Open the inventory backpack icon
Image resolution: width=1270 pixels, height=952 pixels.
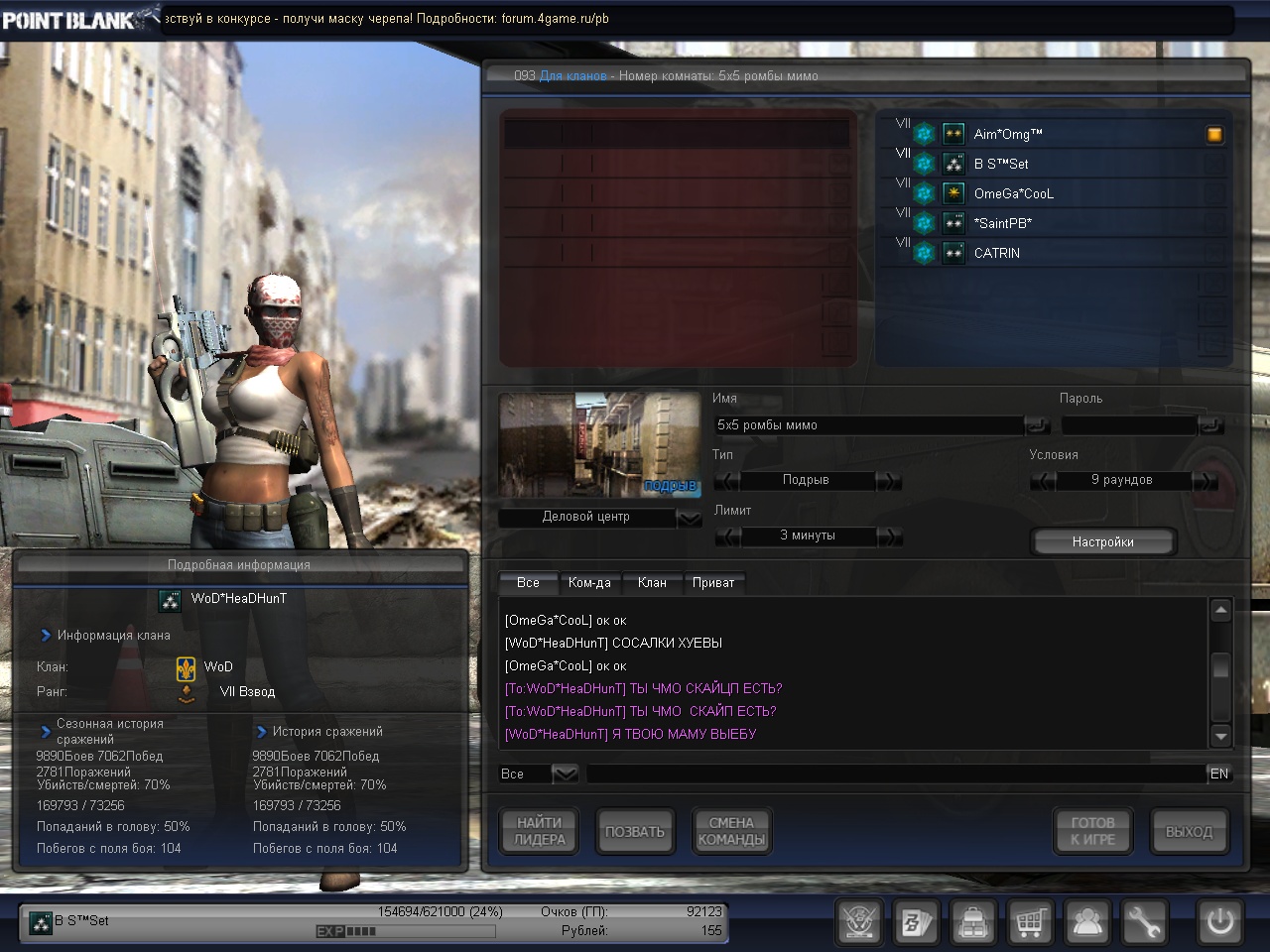(972, 922)
